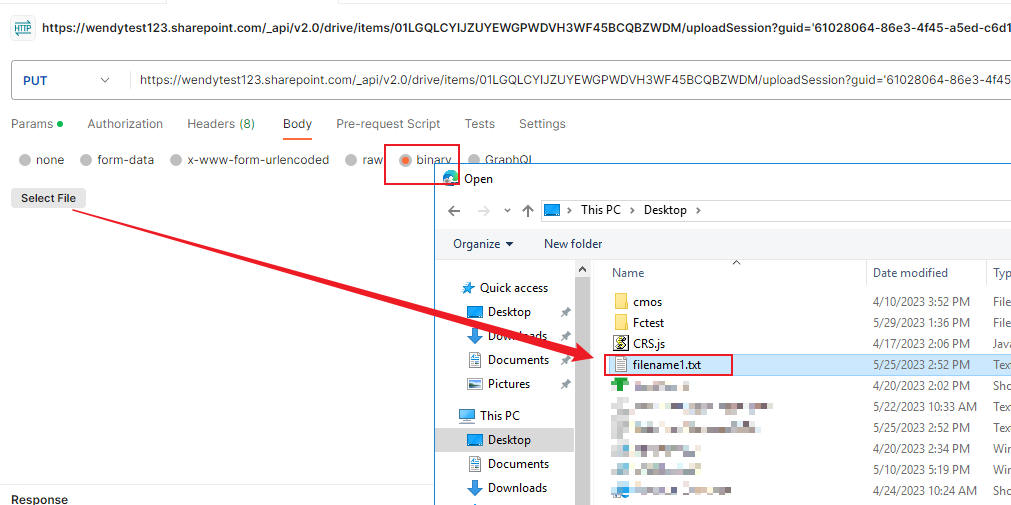Click the New folder button
The width and height of the screenshot is (1011, 505).
point(573,244)
